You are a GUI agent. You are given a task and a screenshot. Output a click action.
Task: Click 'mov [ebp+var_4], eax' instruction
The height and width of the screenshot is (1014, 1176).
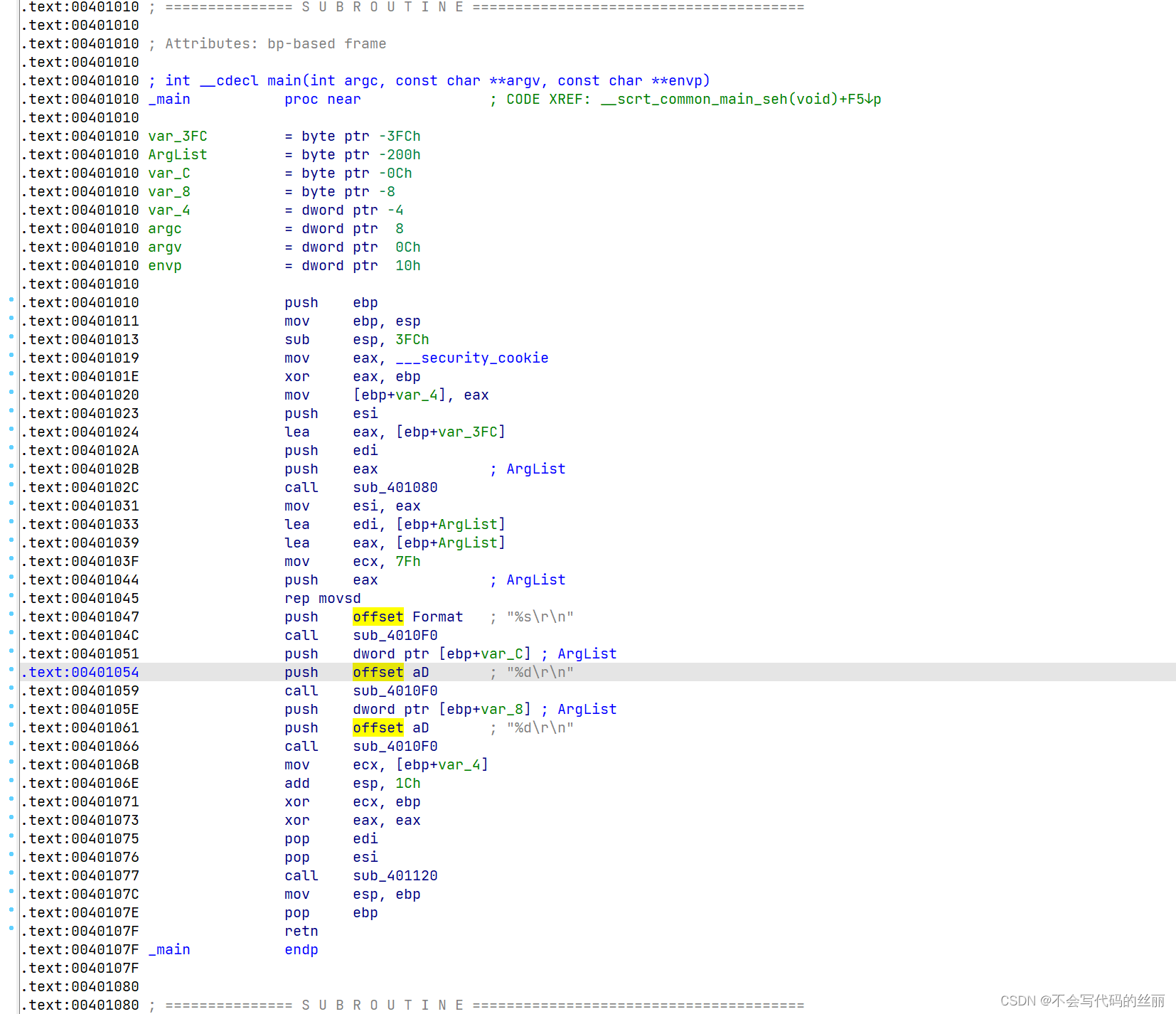pos(387,395)
